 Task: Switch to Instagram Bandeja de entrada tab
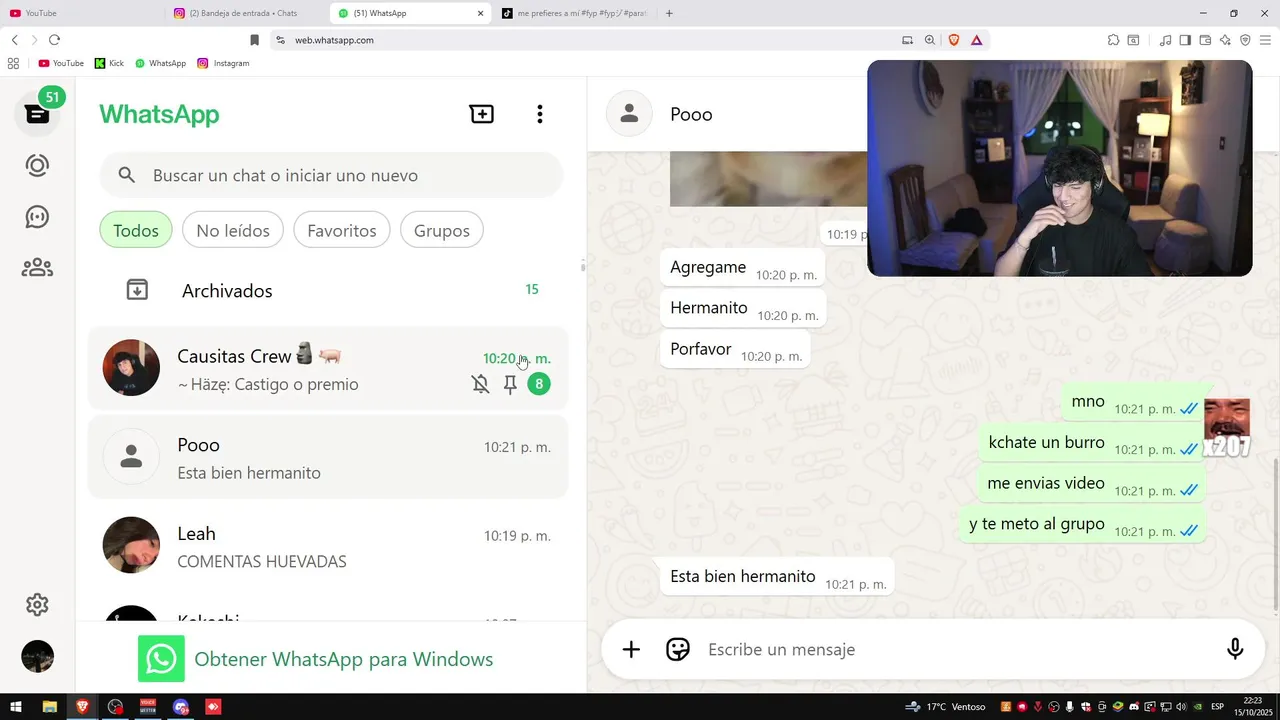pyautogui.click(x=246, y=13)
